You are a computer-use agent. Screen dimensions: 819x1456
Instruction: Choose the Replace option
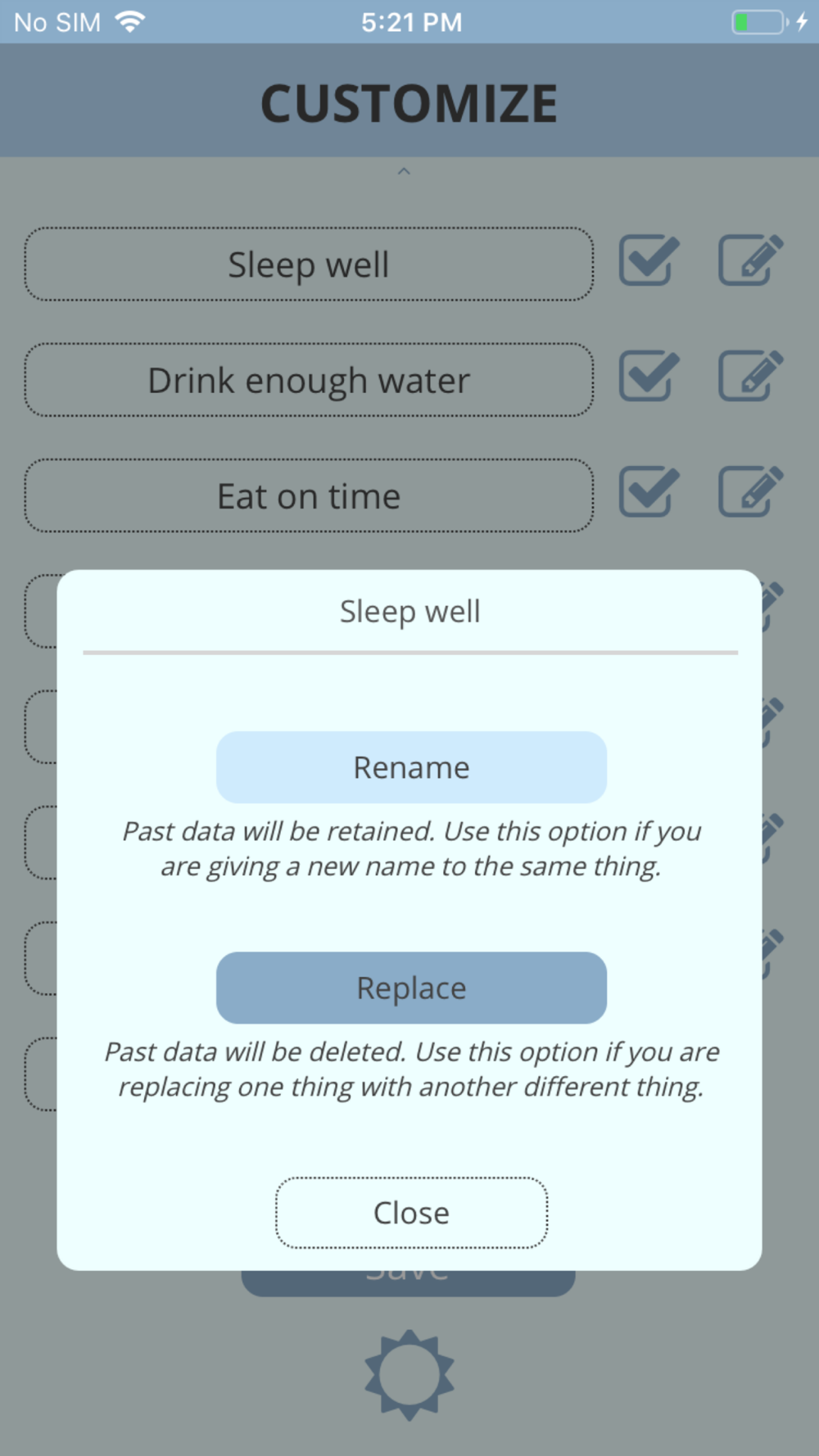[x=411, y=988]
